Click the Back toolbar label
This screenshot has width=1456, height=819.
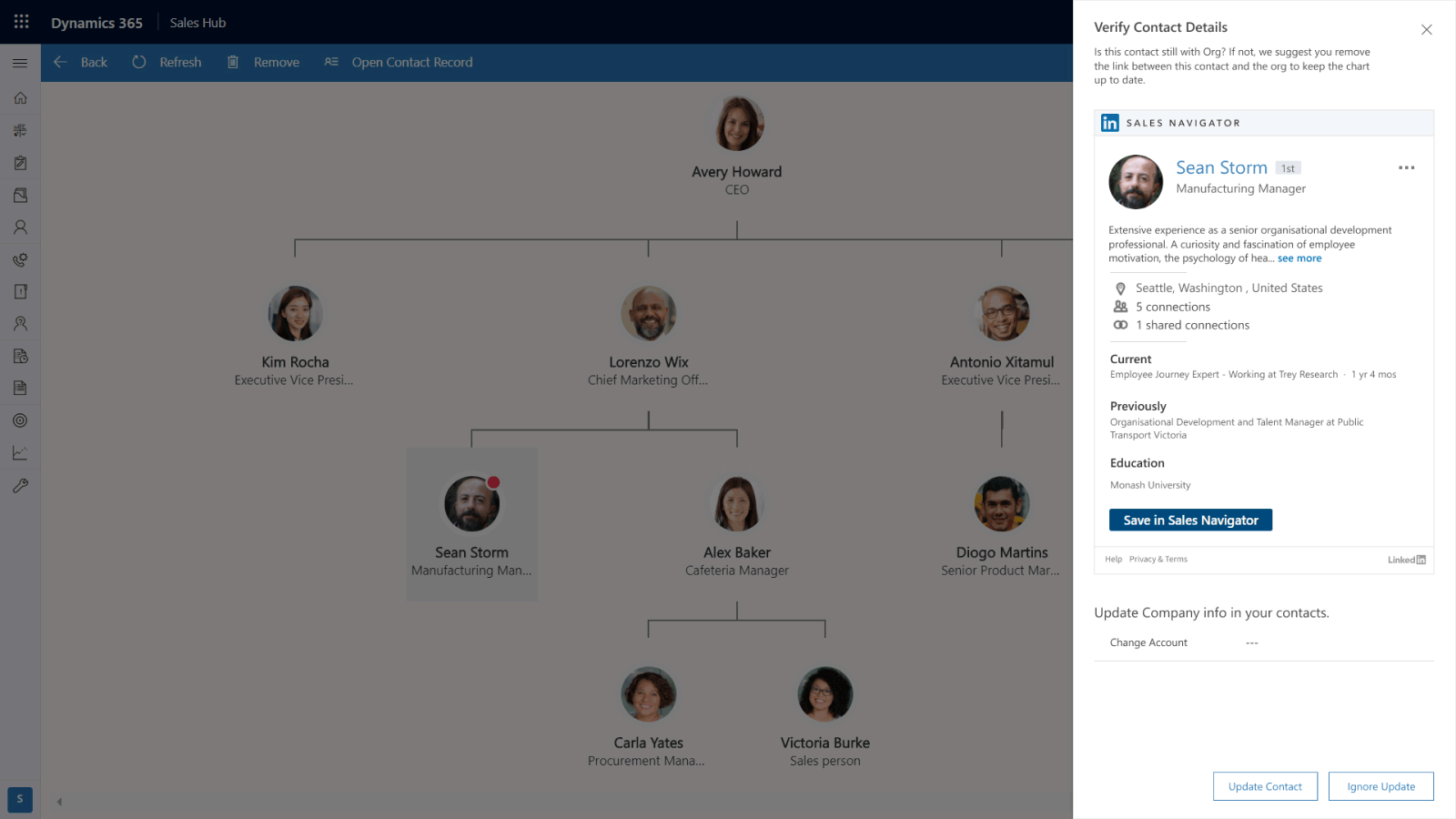point(94,62)
